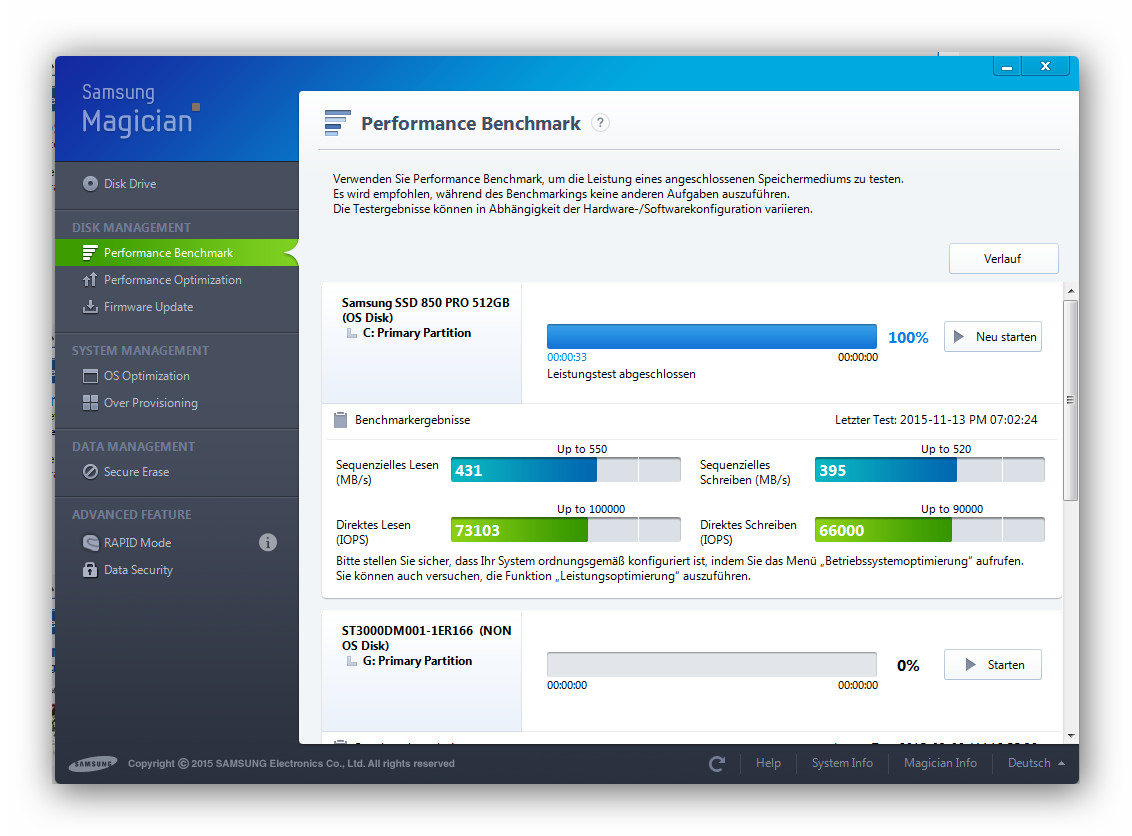Open Help in the footer
1132x836 pixels.
[768, 763]
